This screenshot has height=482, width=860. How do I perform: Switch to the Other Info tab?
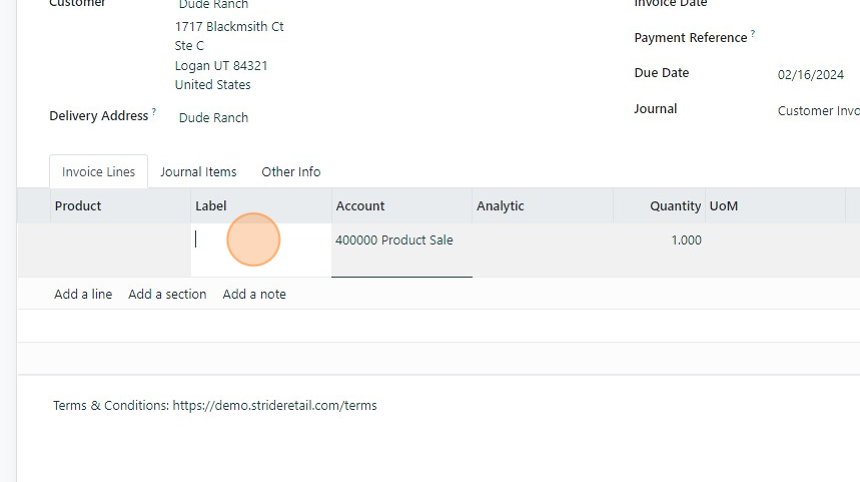coord(291,172)
